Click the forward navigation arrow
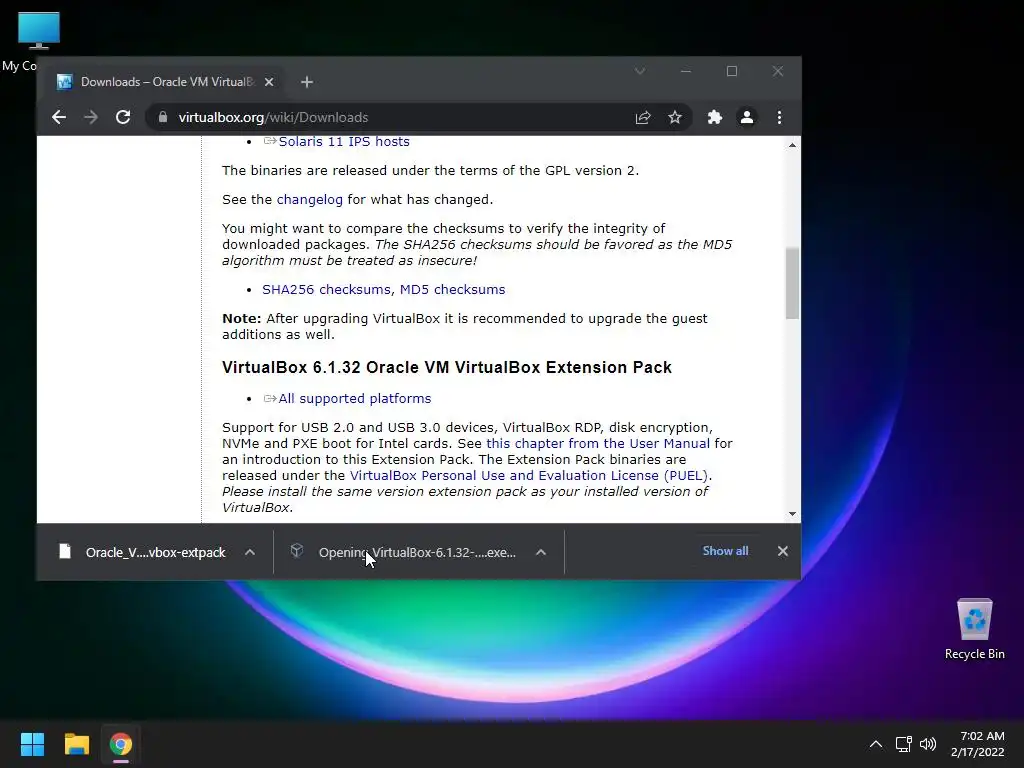The width and height of the screenshot is (1024, 768). pyautogui.click(x=91, y=118)
